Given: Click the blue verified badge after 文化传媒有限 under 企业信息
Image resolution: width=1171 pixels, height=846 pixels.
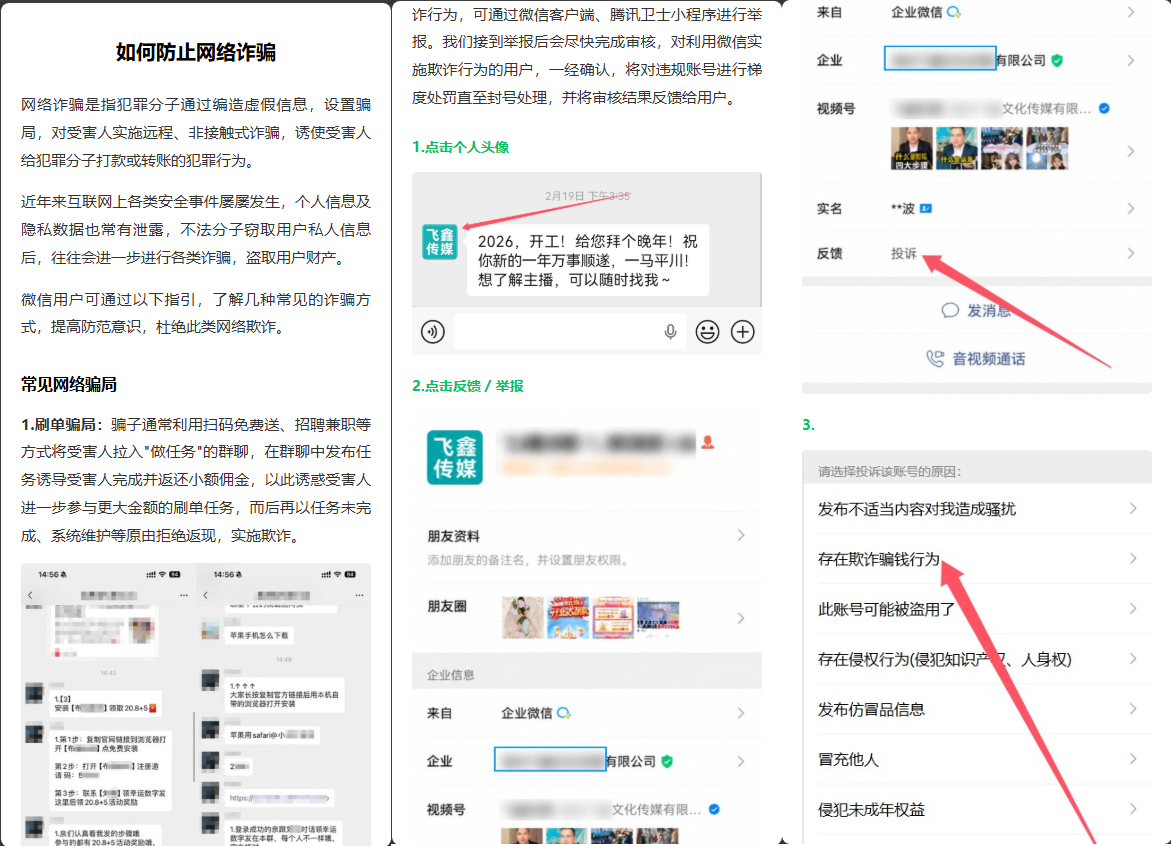Looking at the screenshot, I should point(715,809).
